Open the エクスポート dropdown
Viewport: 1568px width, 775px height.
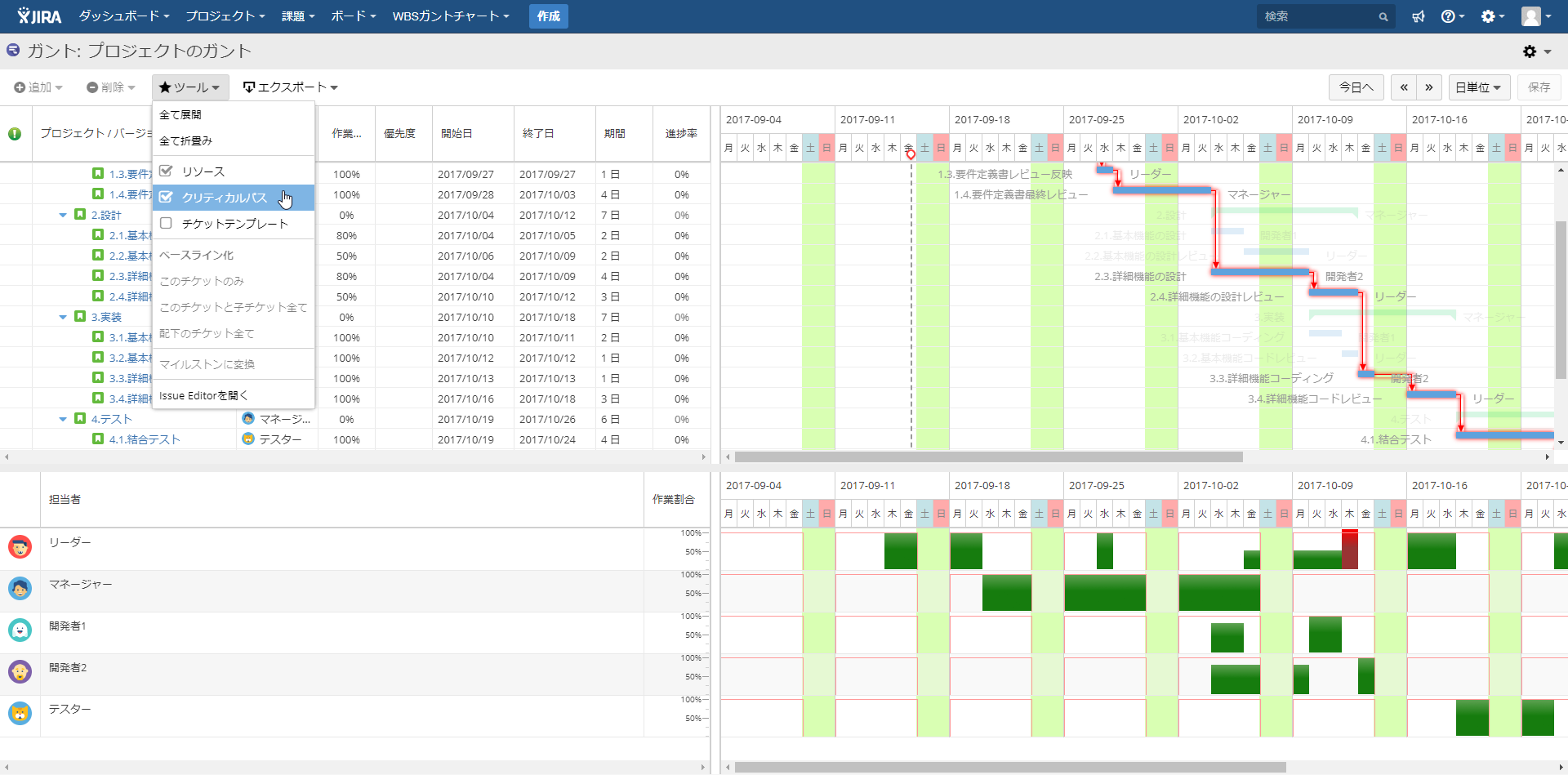pyautogui.click(x=291, y=87)
